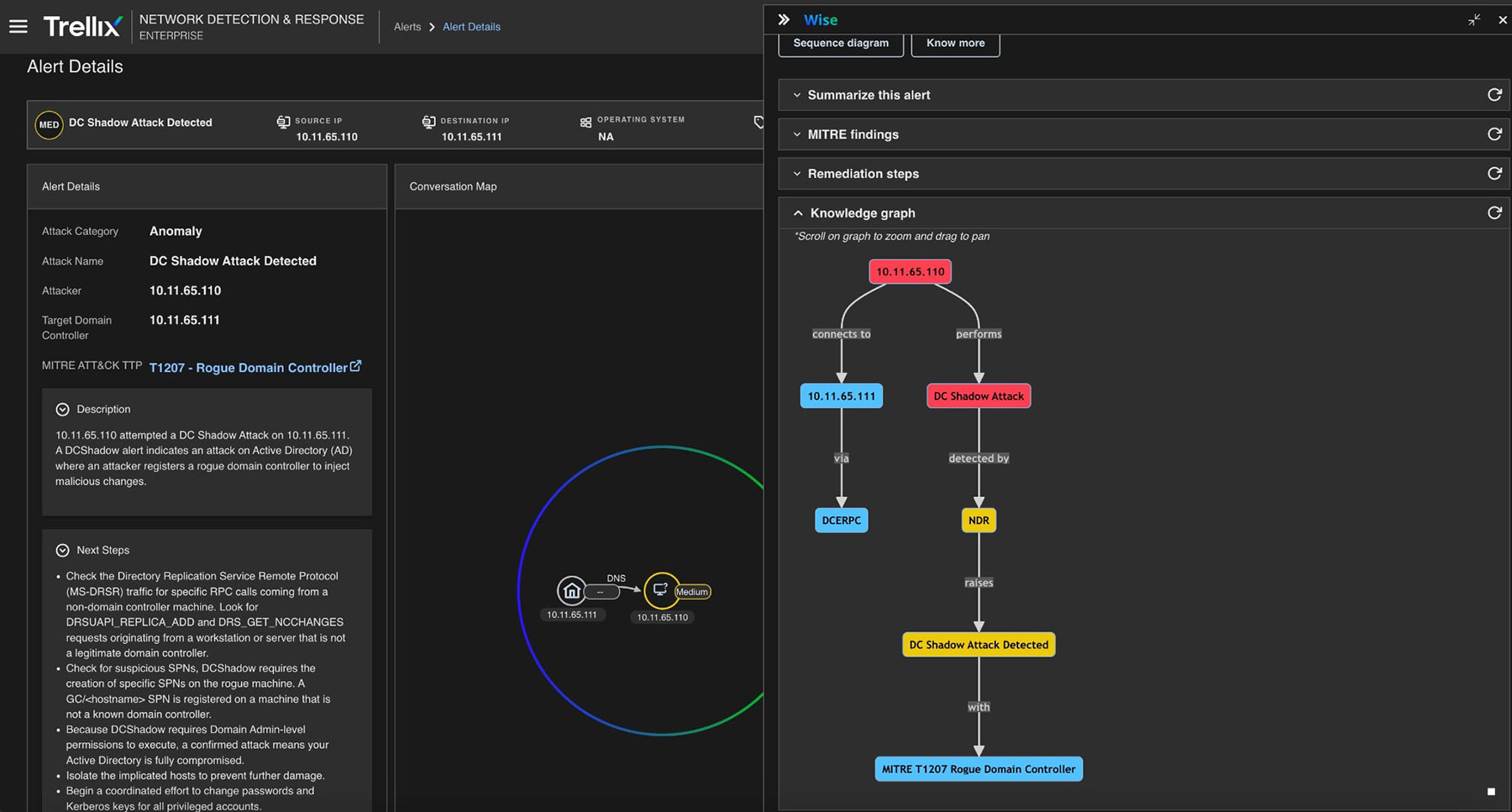Click the home icon node in Conversation Map
1512x812 pixels.
click(x=571, y=591)
